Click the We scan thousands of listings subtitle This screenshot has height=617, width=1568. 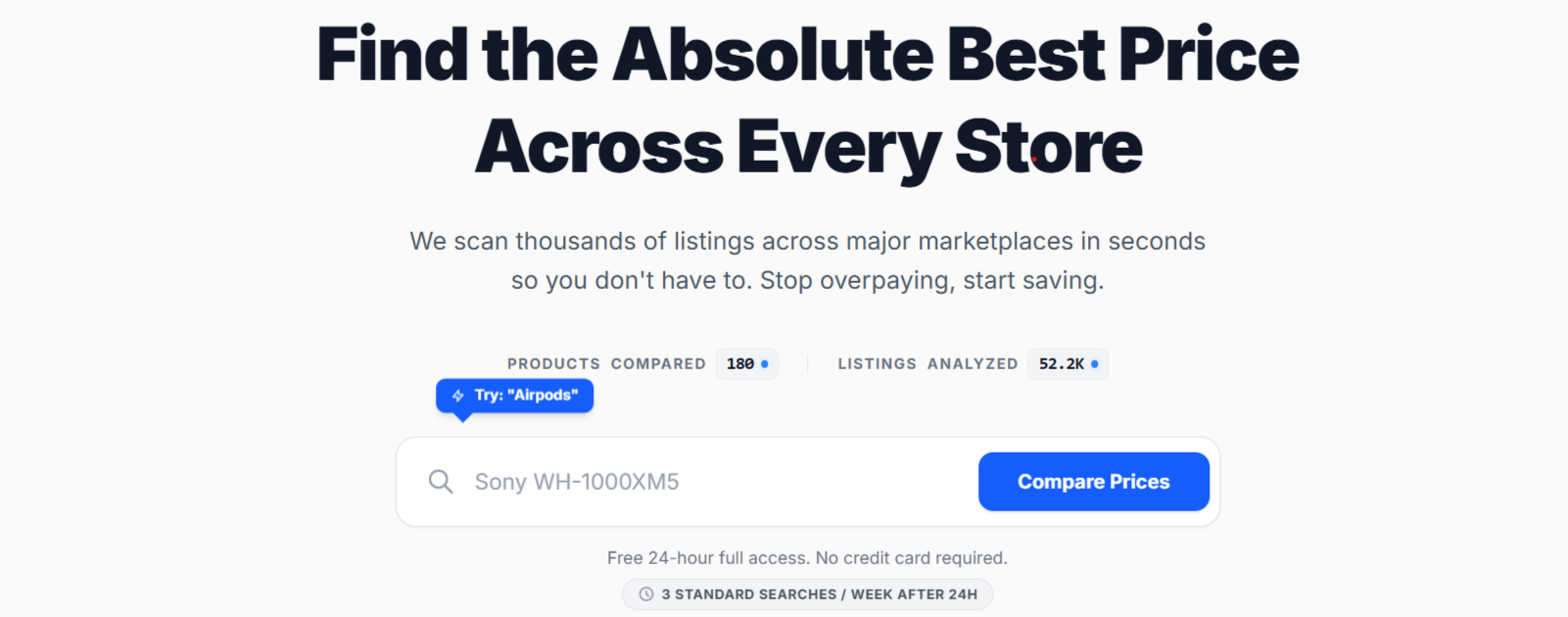click(808, 261)
